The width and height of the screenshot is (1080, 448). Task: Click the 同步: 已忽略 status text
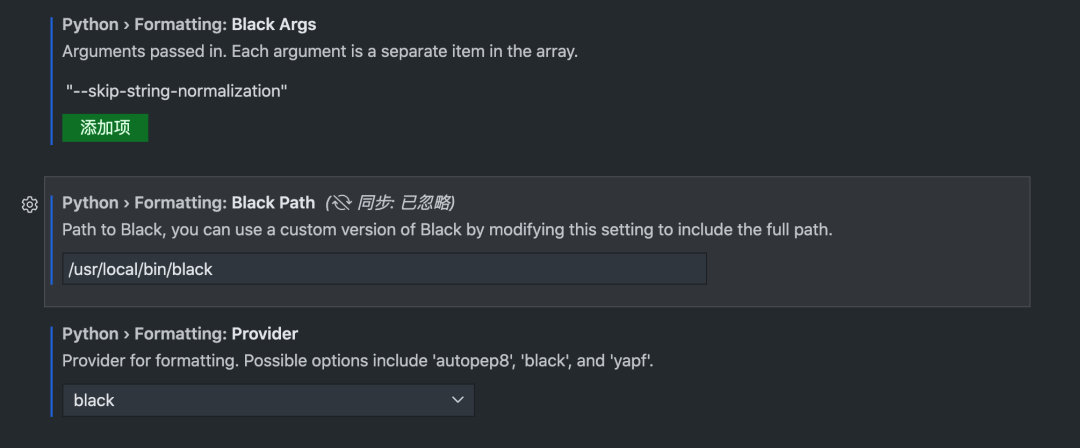[406, 203]
